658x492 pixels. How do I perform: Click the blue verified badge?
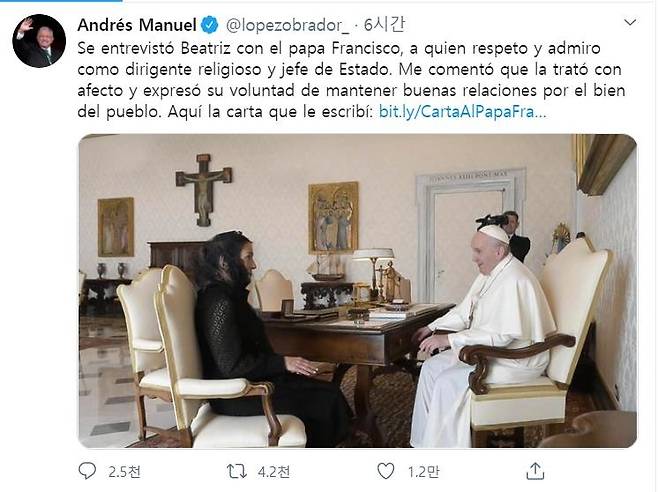(x=207, y=24)
